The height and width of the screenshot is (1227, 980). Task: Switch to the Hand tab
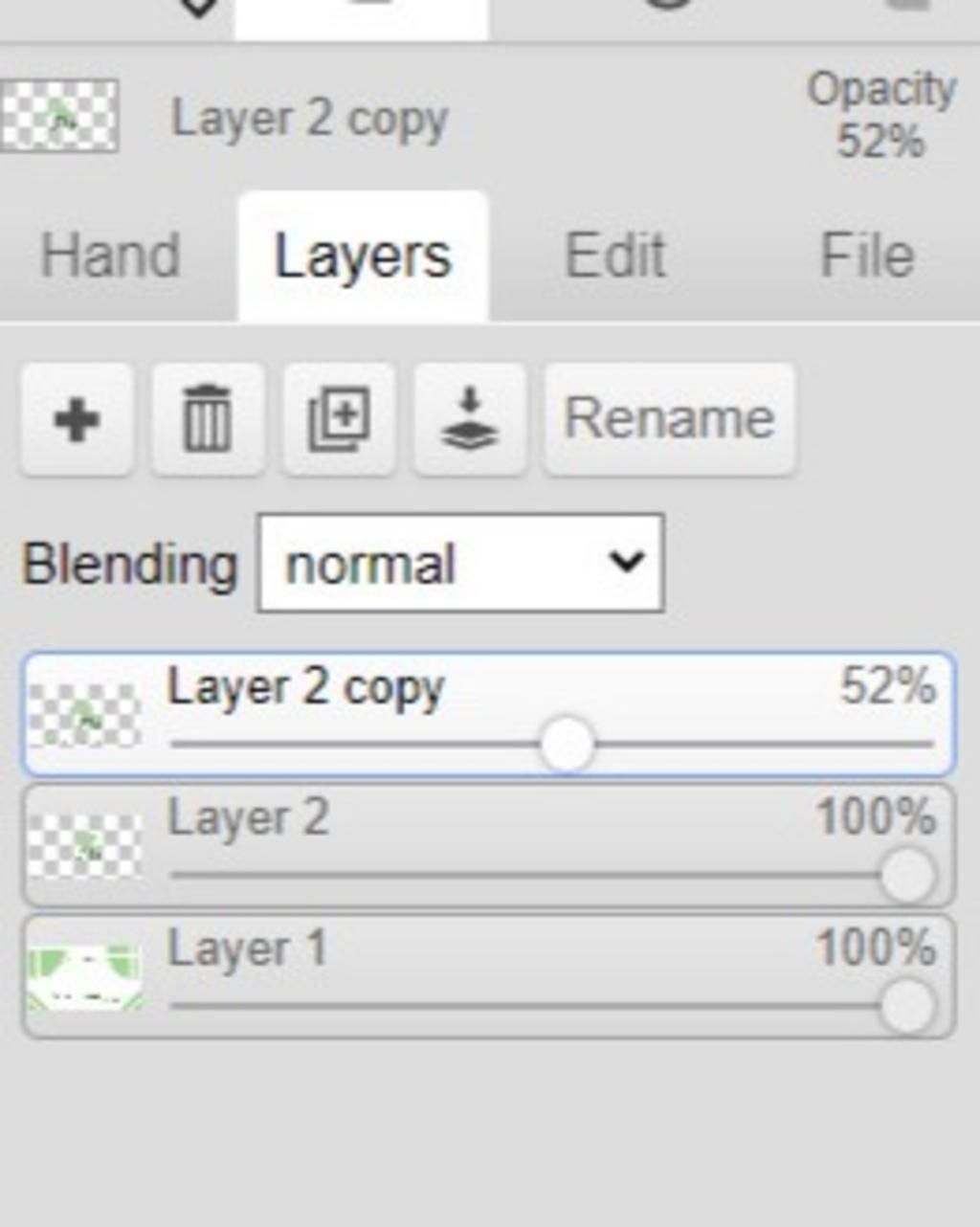[110, 257]
